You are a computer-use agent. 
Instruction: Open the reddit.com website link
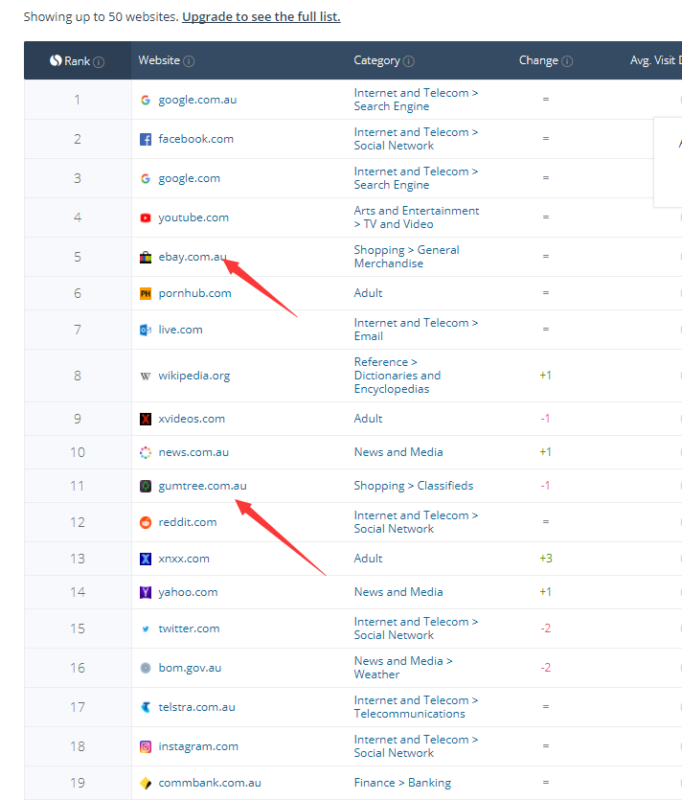click(187, 522)
